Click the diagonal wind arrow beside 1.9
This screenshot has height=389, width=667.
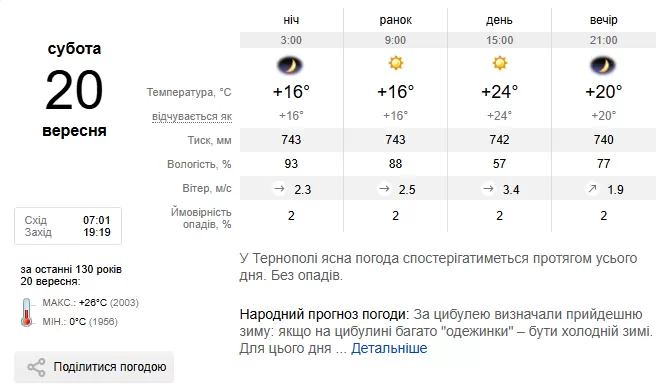tap(592, 189)
